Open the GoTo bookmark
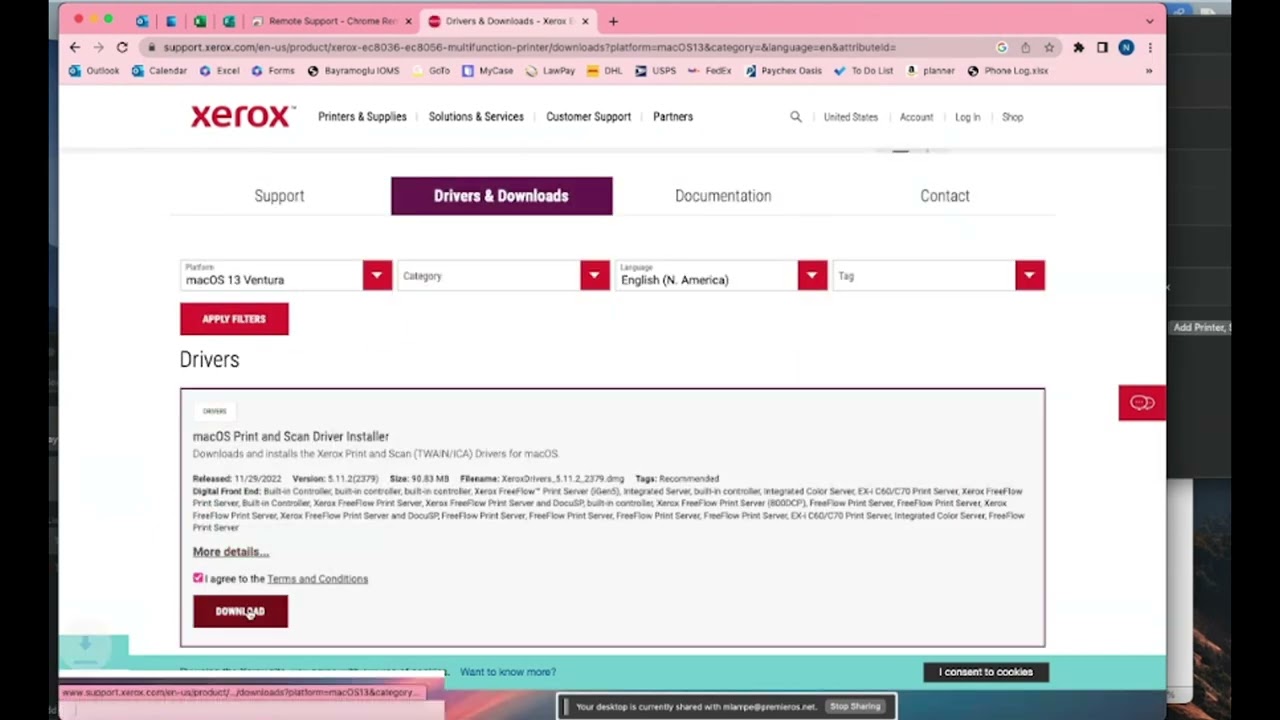Screen dimensions: 1280x720 (x=432, y=71)
